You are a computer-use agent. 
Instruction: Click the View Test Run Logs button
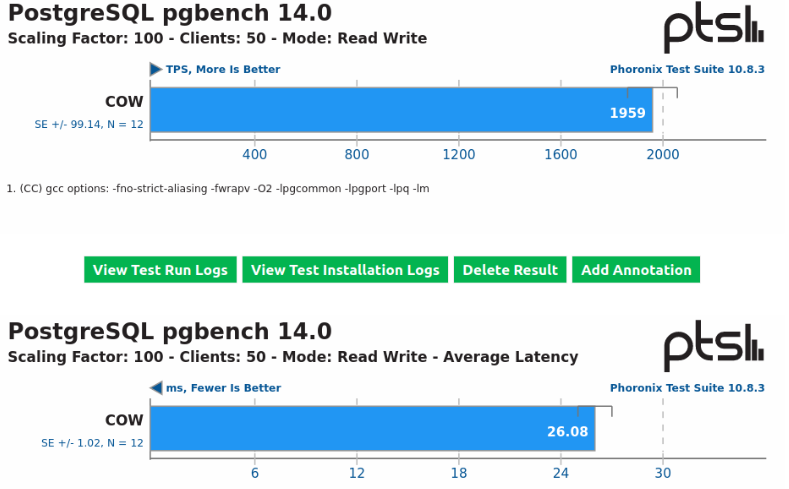(160, 270)
